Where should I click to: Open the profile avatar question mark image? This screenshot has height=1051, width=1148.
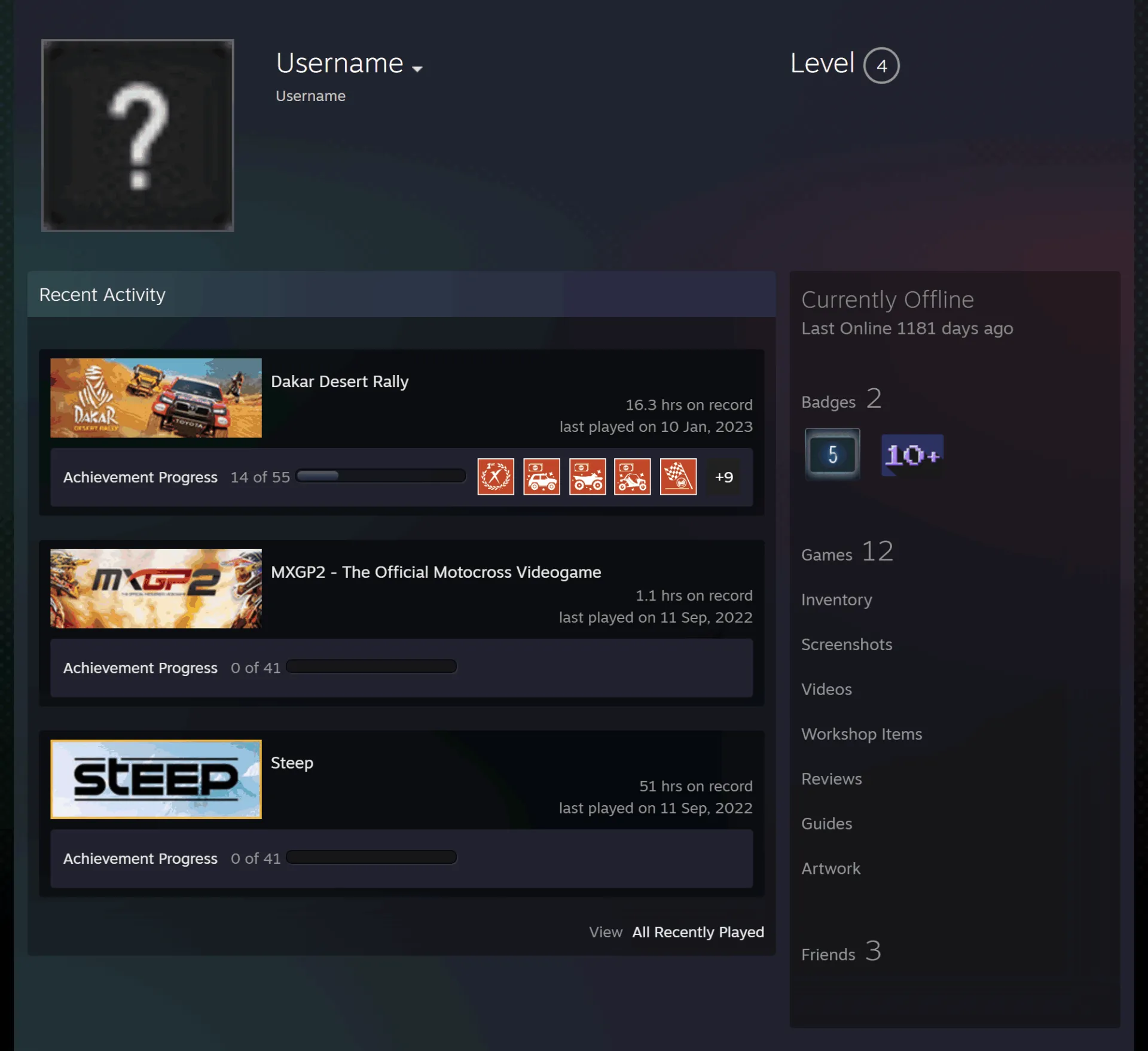[138, 135]
